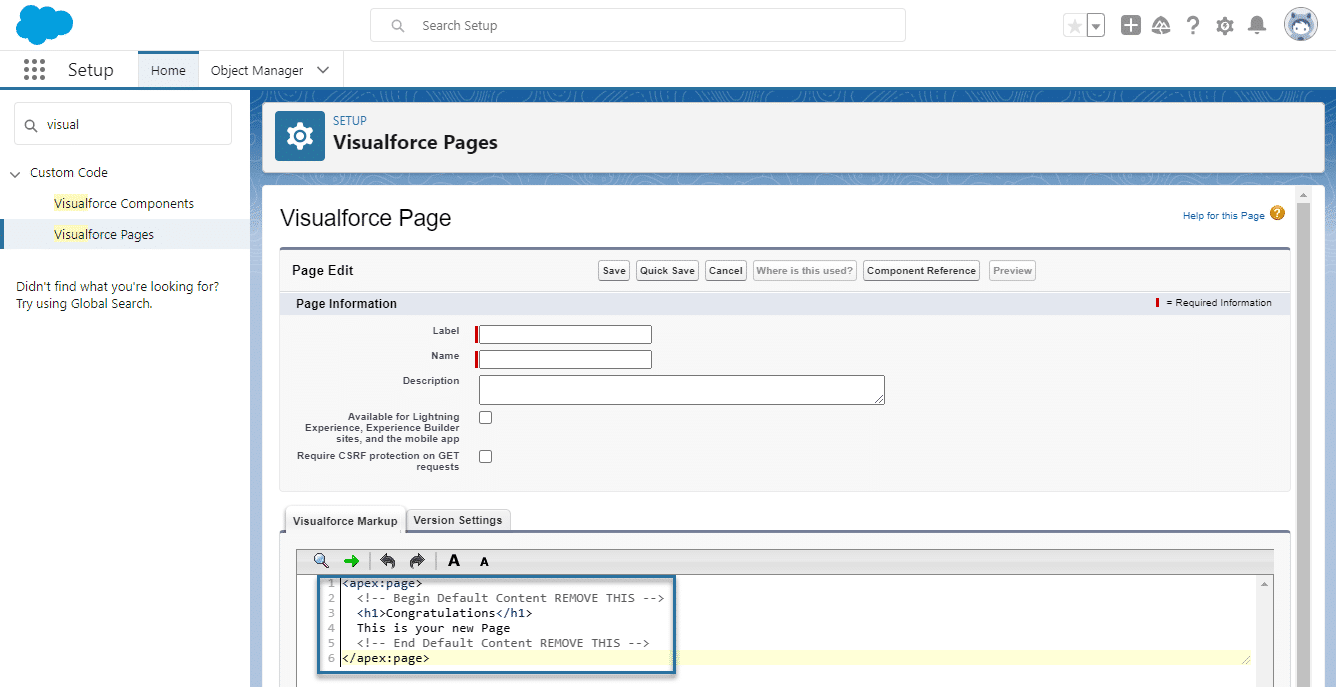The width and height of the screenshot is (1336, 687).
Task: Enable Available for Lightning Experience checkbox
Action: [485, 417]
